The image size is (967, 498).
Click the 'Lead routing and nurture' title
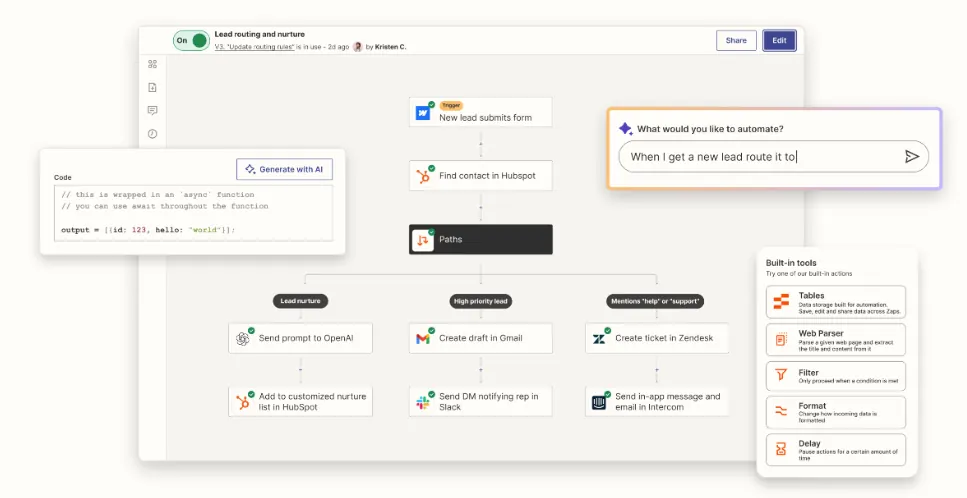point(260,35)
